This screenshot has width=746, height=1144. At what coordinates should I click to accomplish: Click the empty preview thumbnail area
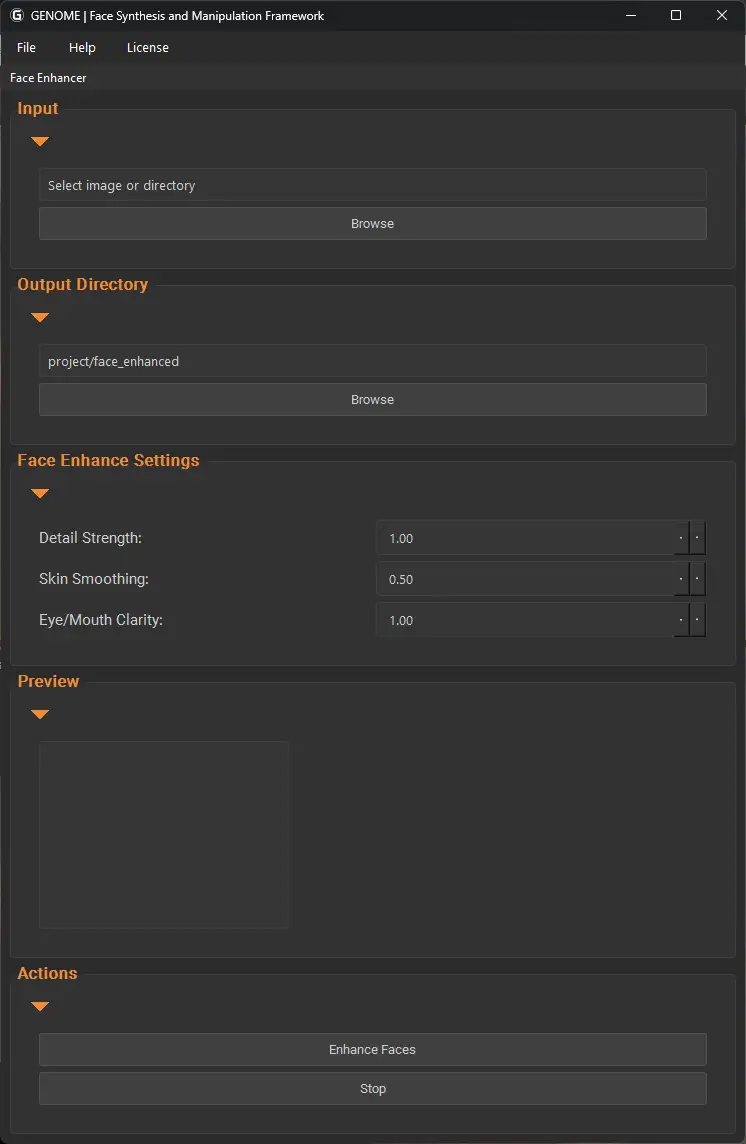pyautogui.click(x=164, y=835)
